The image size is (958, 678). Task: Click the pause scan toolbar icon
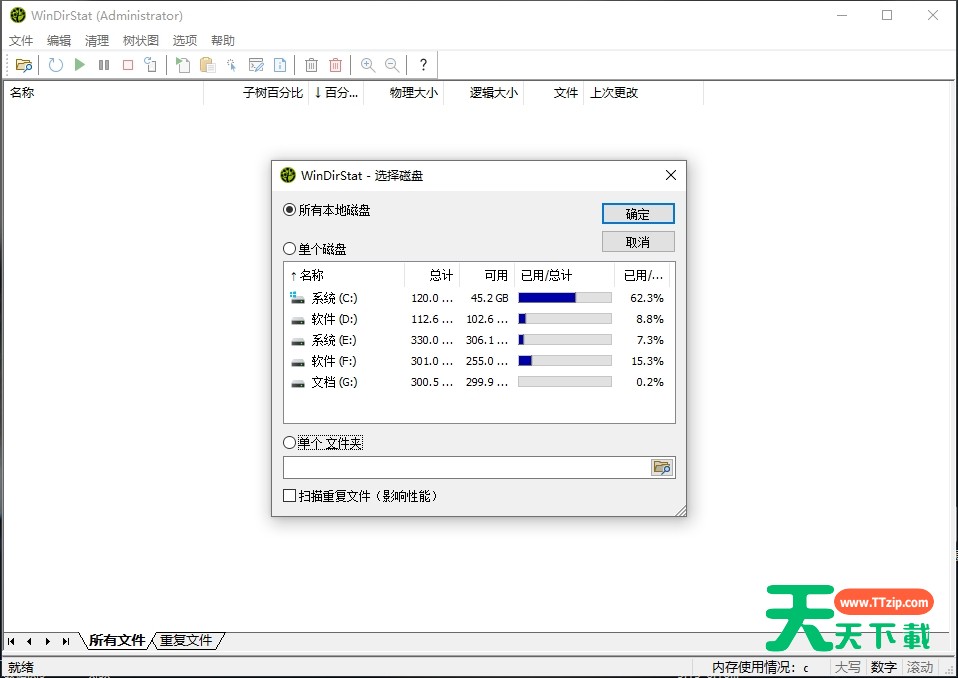pyautogui.click(x=104, y=65)
